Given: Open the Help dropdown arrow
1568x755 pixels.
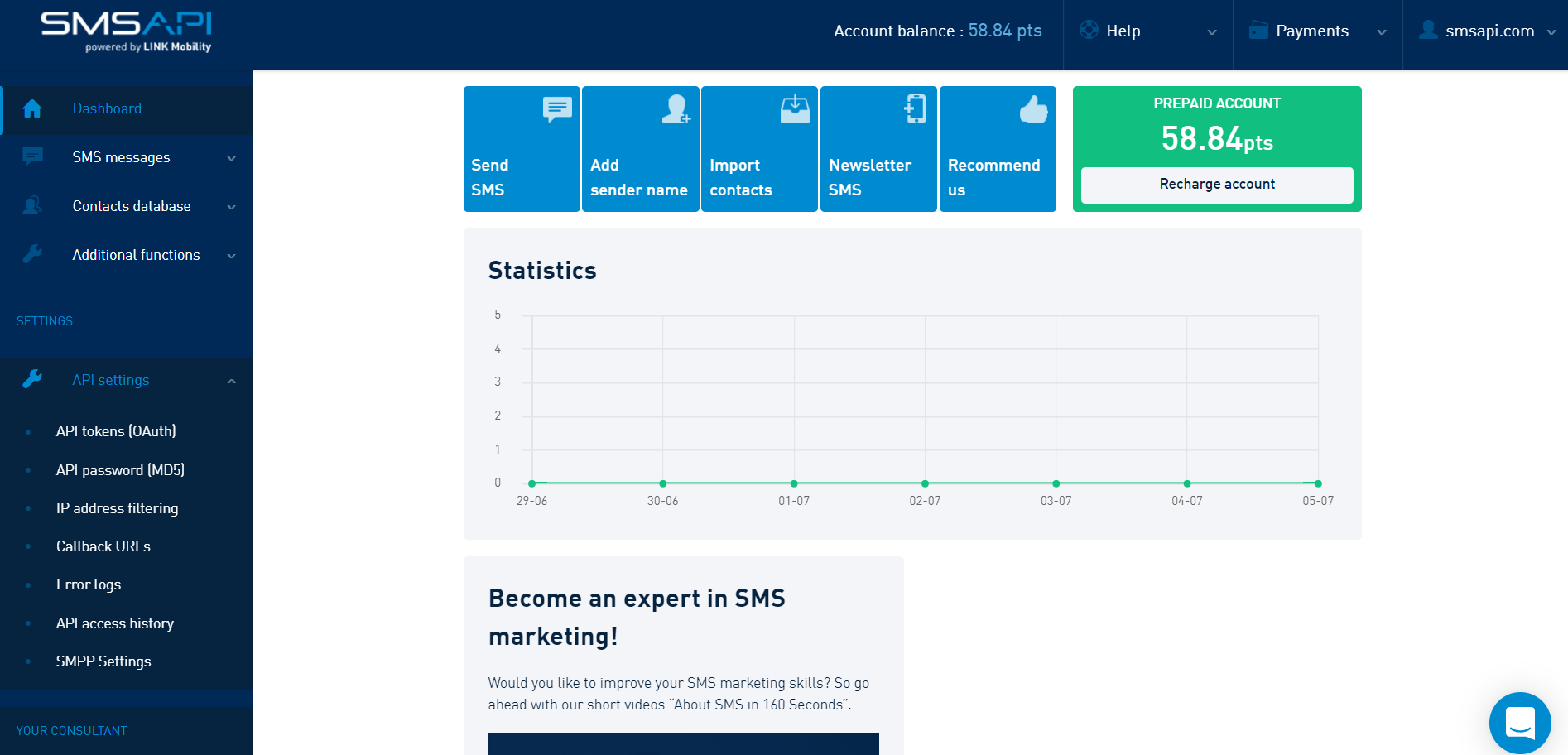Looking at the screenshot, I should click(x=1212, y=32).
